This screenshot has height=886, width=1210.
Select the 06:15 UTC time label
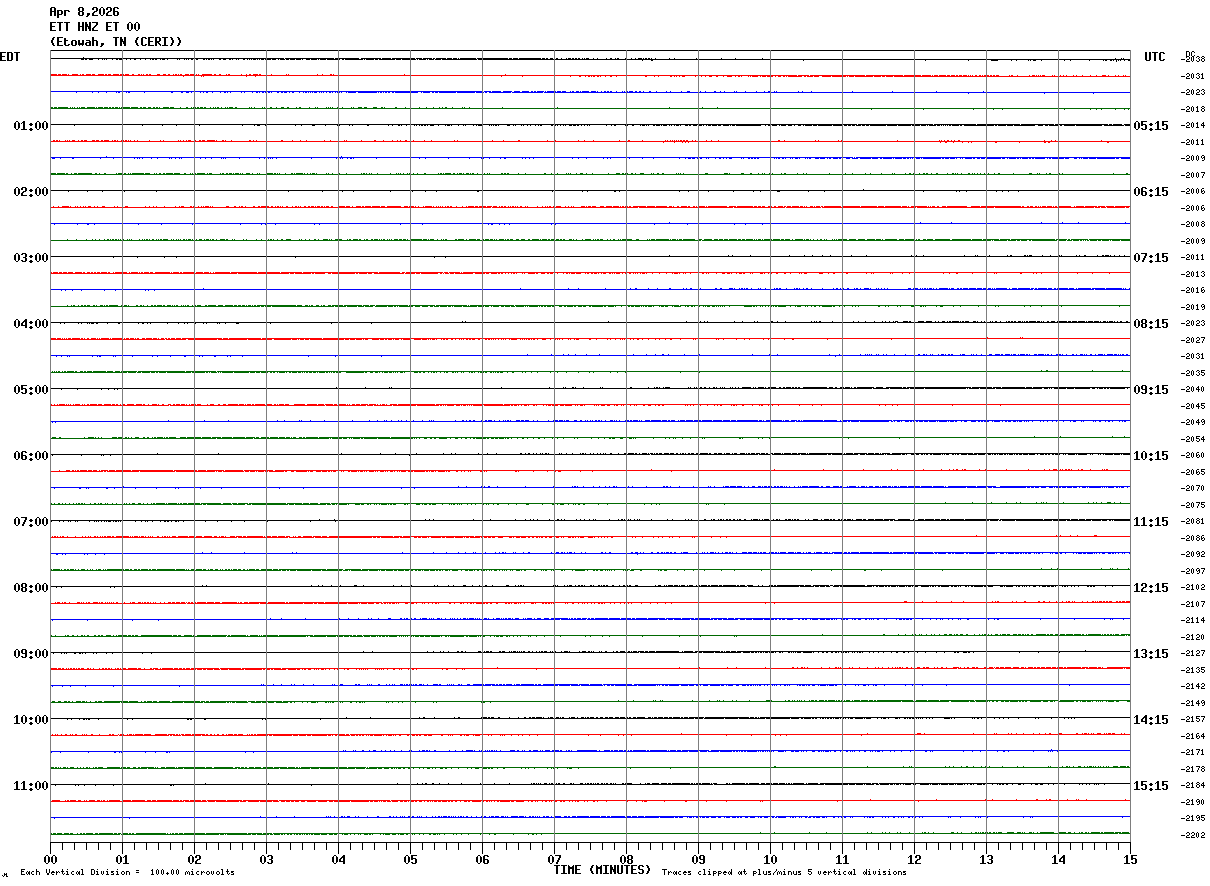(x=1150, y=192)
